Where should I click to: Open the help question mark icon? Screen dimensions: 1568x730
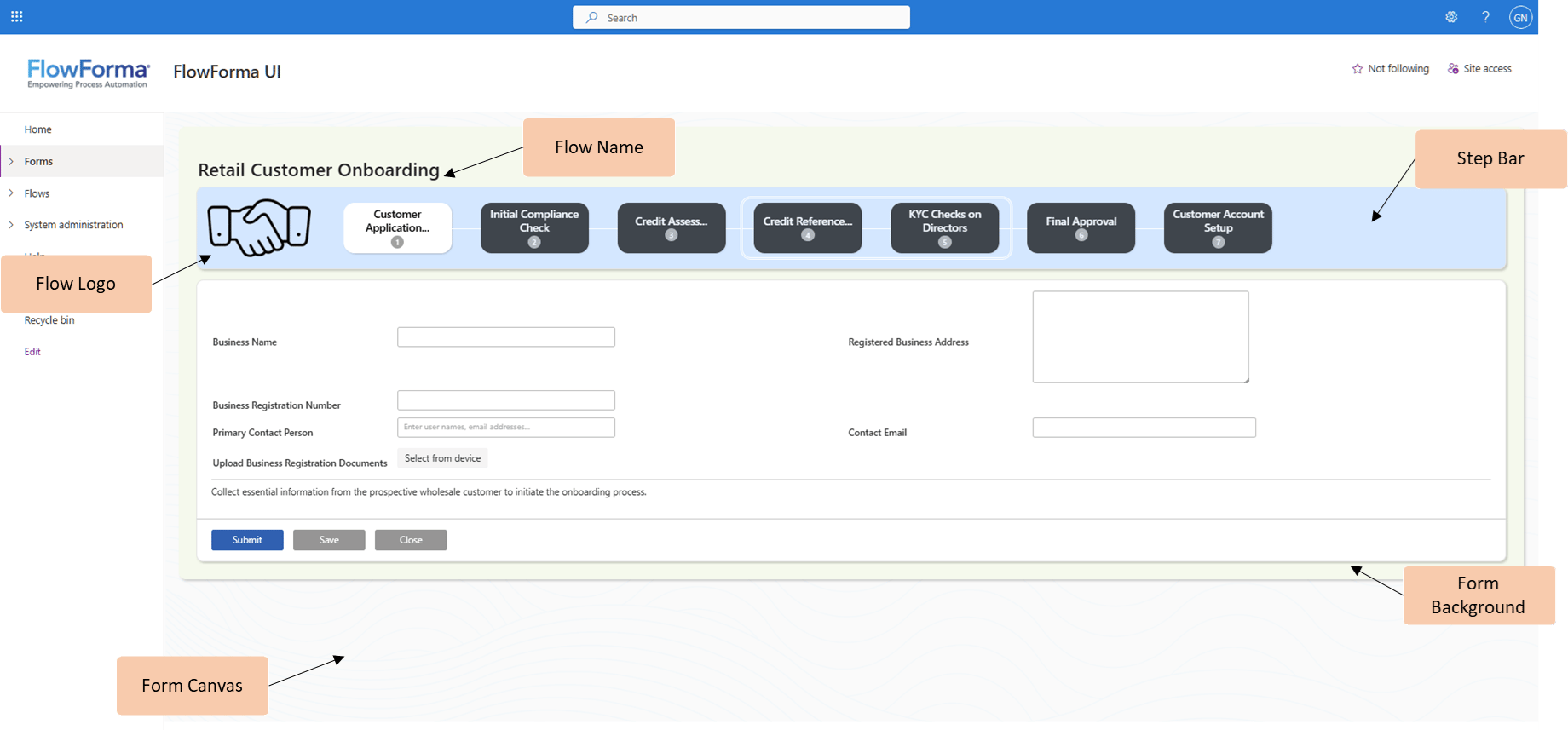1485,17
